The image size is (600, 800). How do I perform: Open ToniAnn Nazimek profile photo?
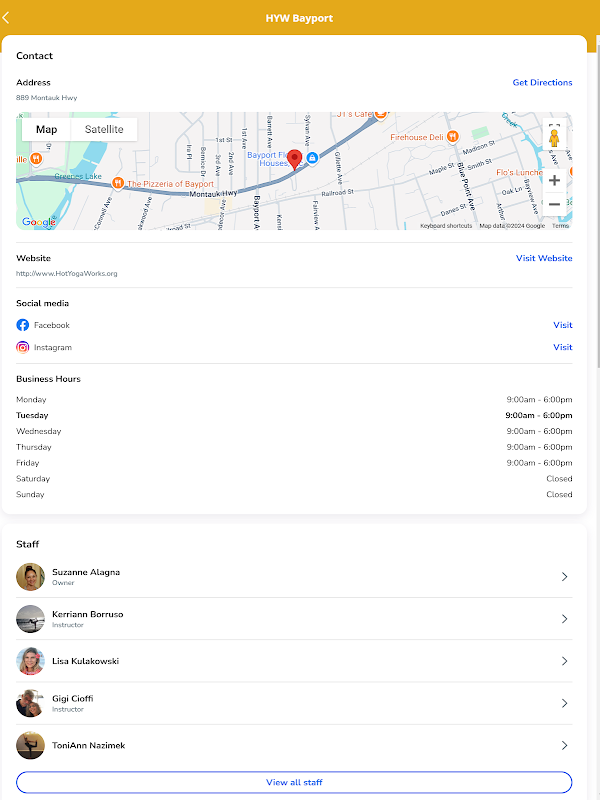(31, 745)
